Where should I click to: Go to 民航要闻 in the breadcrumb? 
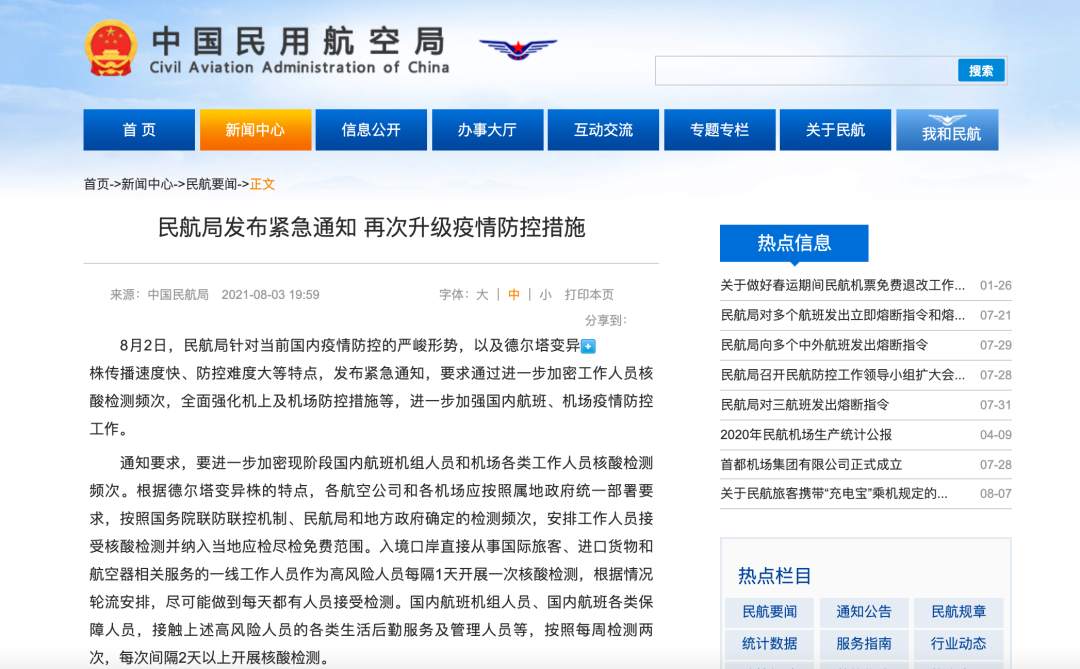[211, 184]
